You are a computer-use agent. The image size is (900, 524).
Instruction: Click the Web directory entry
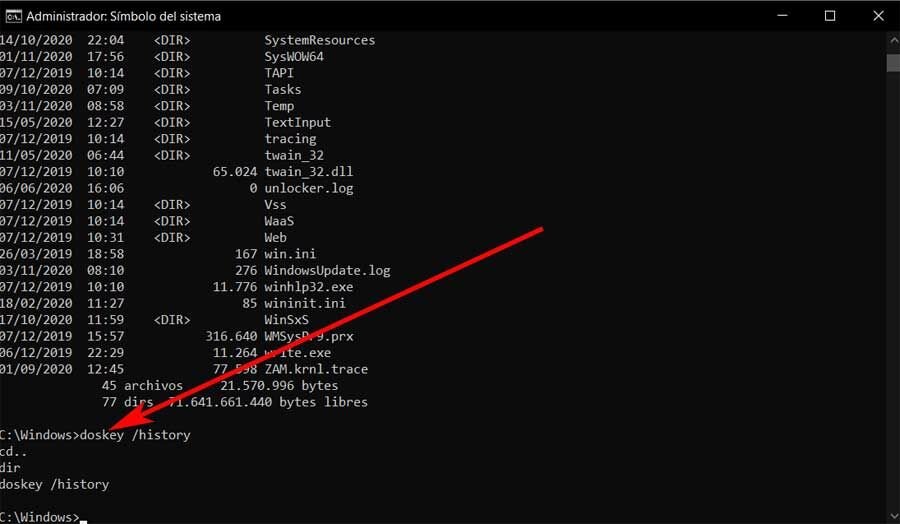coord(276,238)
